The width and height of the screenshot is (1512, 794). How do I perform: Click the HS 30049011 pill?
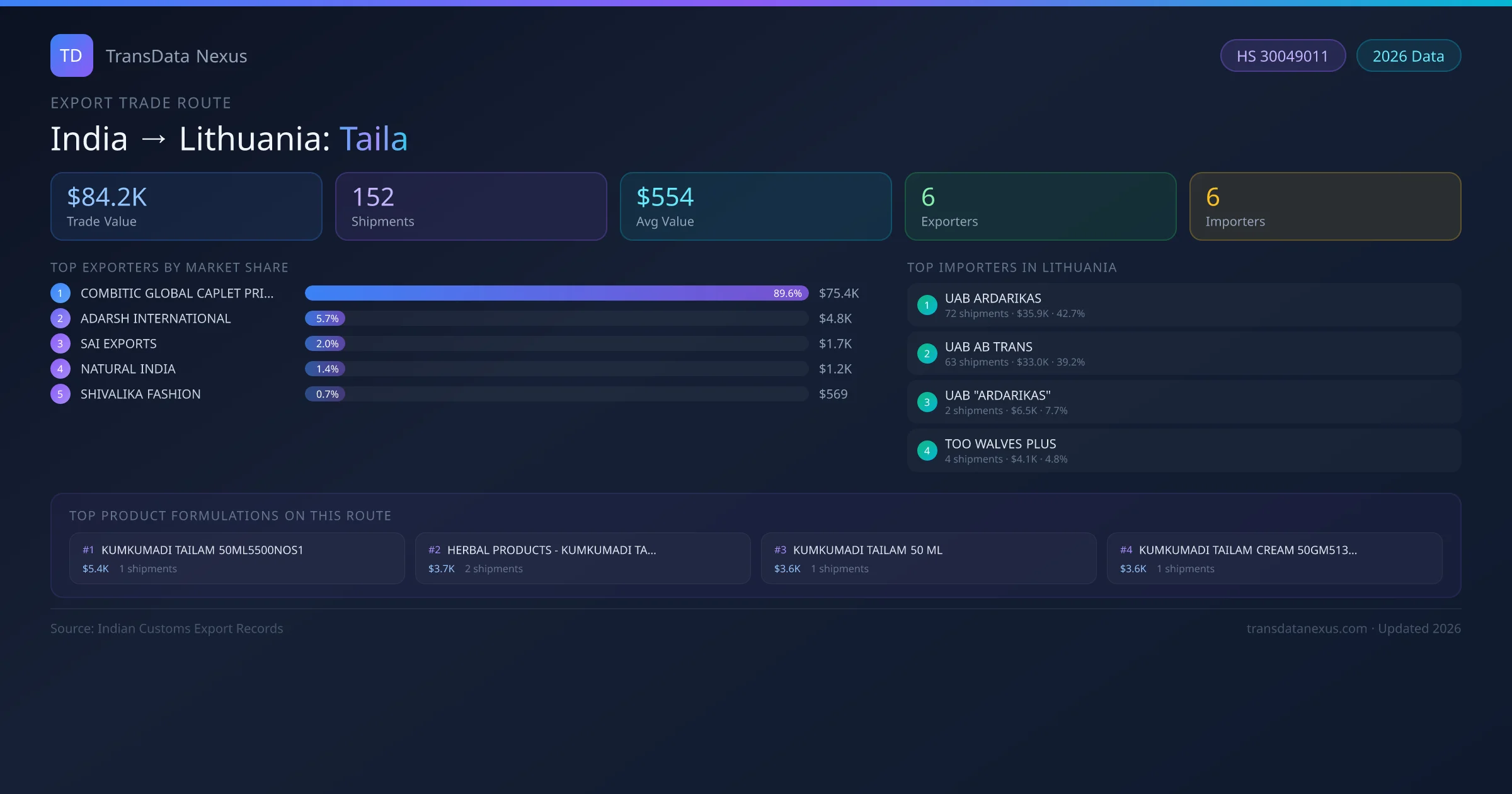[x=1282, y=56]
